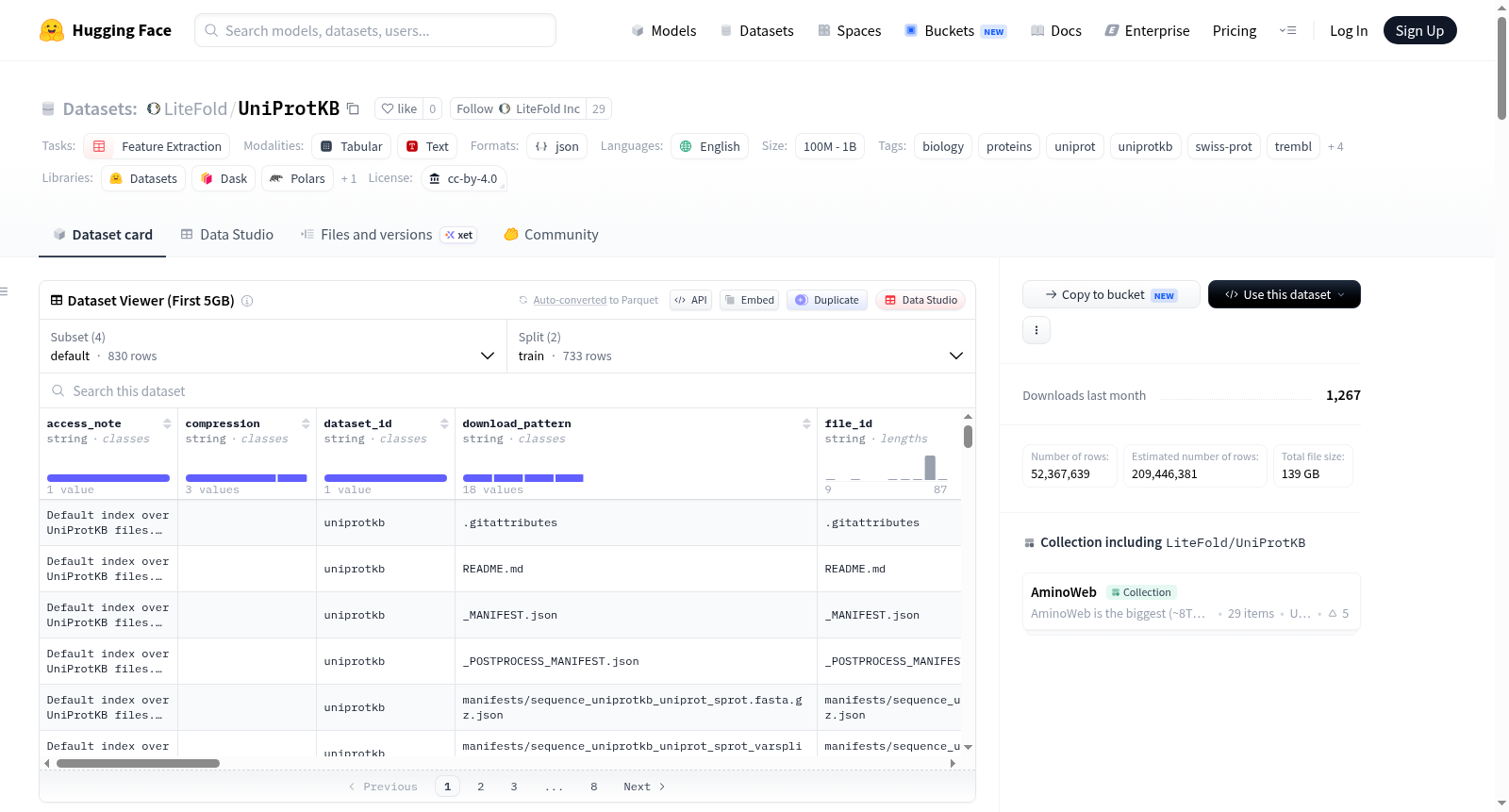Screen dimensions: 1509x812
Task: Click the Feature Extraction task tag
Action: 157,146
